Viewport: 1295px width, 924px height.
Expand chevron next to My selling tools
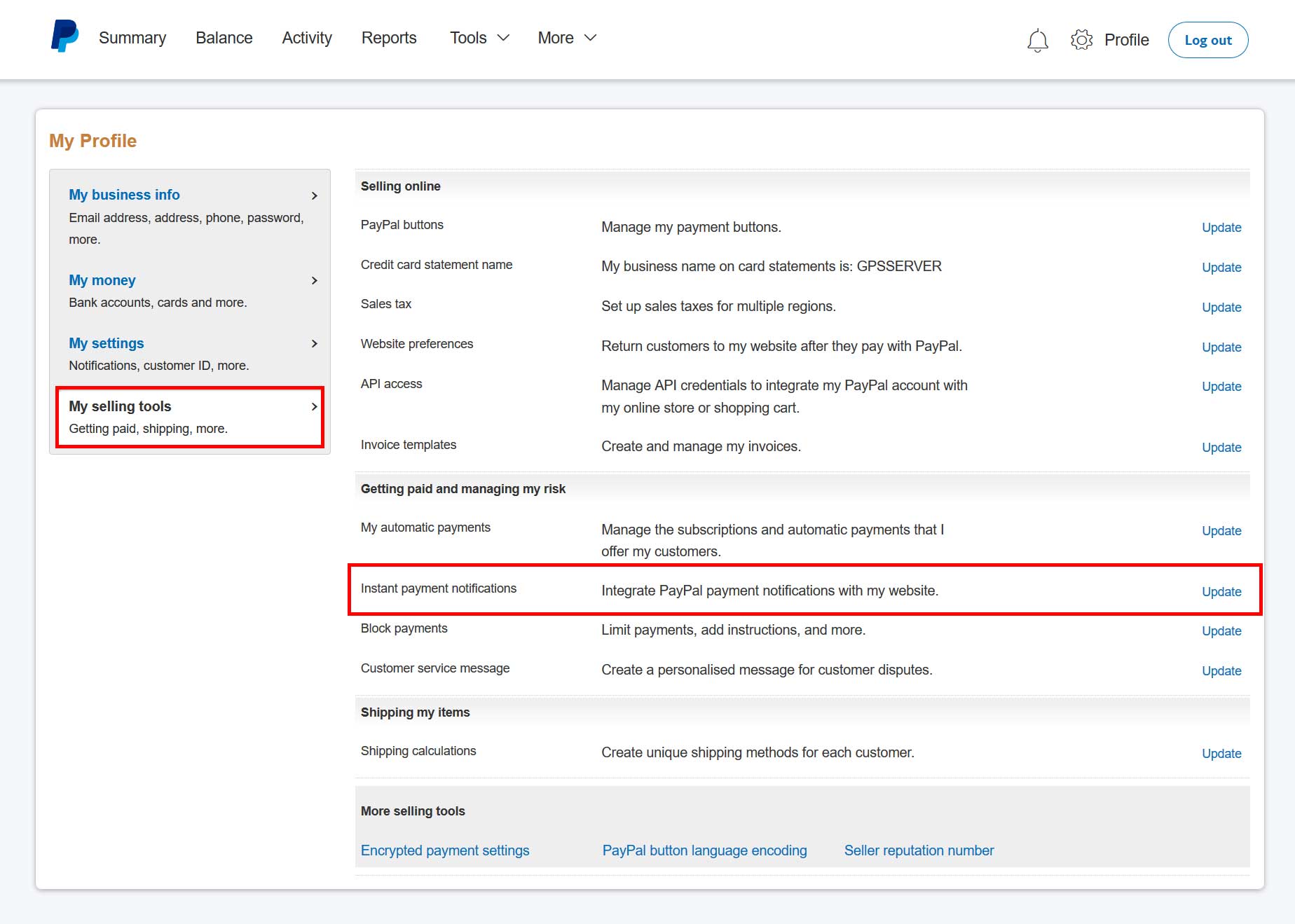point(314,406)
